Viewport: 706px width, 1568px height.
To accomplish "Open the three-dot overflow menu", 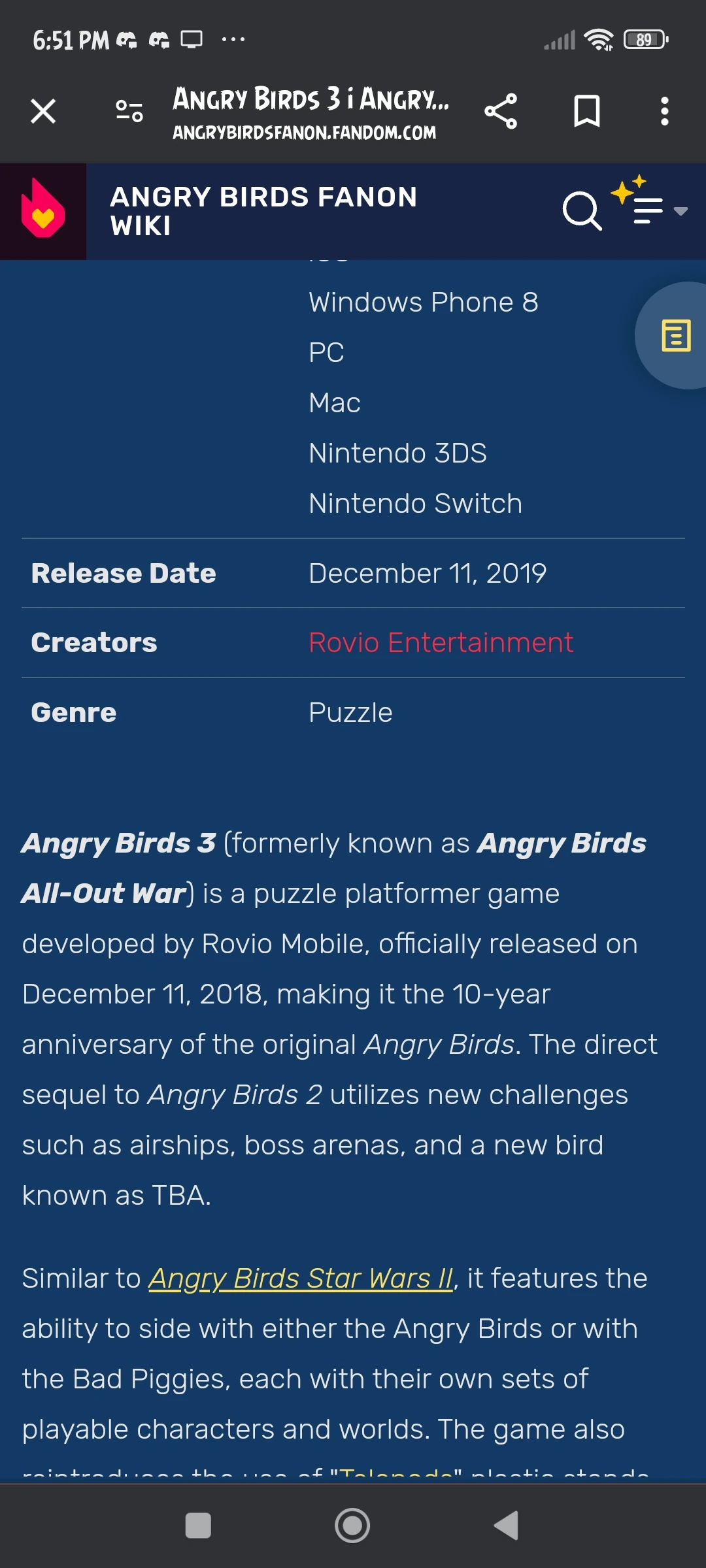I will (x=664, y=111).
